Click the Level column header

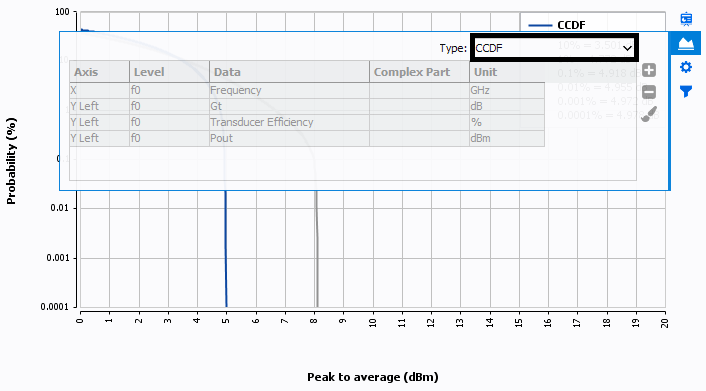(x=169, y=72)
